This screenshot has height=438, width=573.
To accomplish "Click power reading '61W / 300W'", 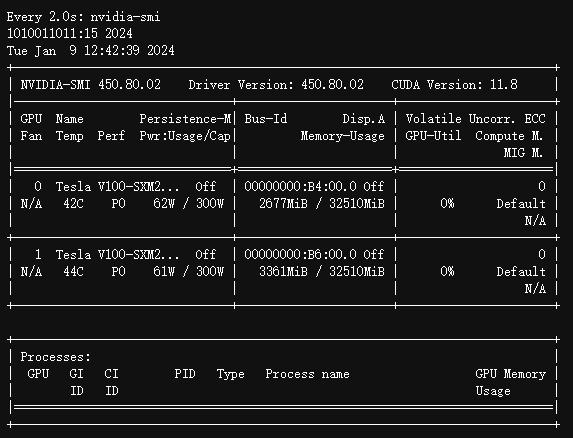I will click(x=189, y=271).
